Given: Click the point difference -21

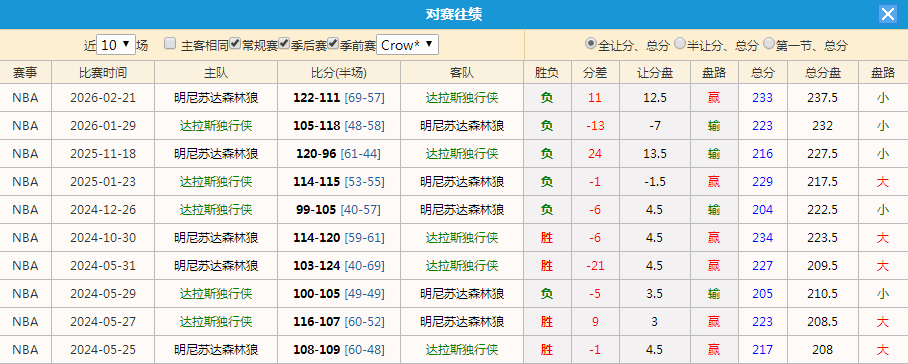Looking at the screenshot, I should pyautogui.click(x=595, y=266).
